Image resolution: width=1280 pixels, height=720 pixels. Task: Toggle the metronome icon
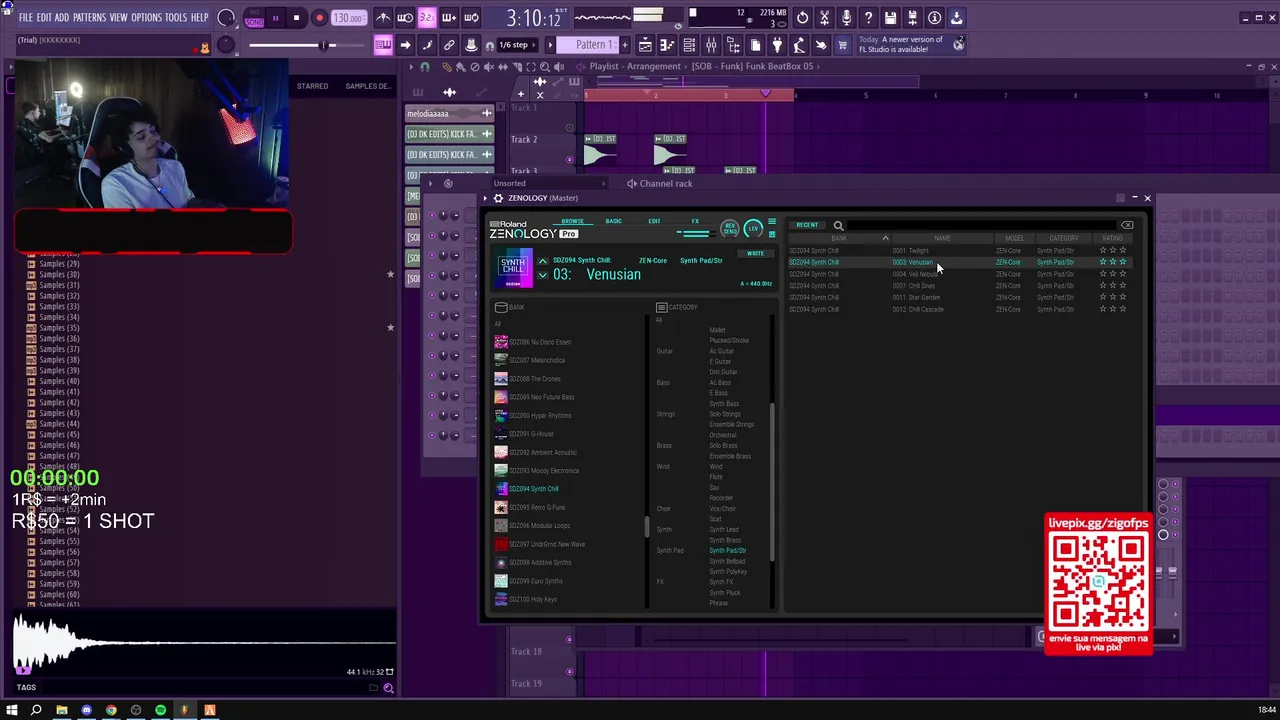point(383,18)
